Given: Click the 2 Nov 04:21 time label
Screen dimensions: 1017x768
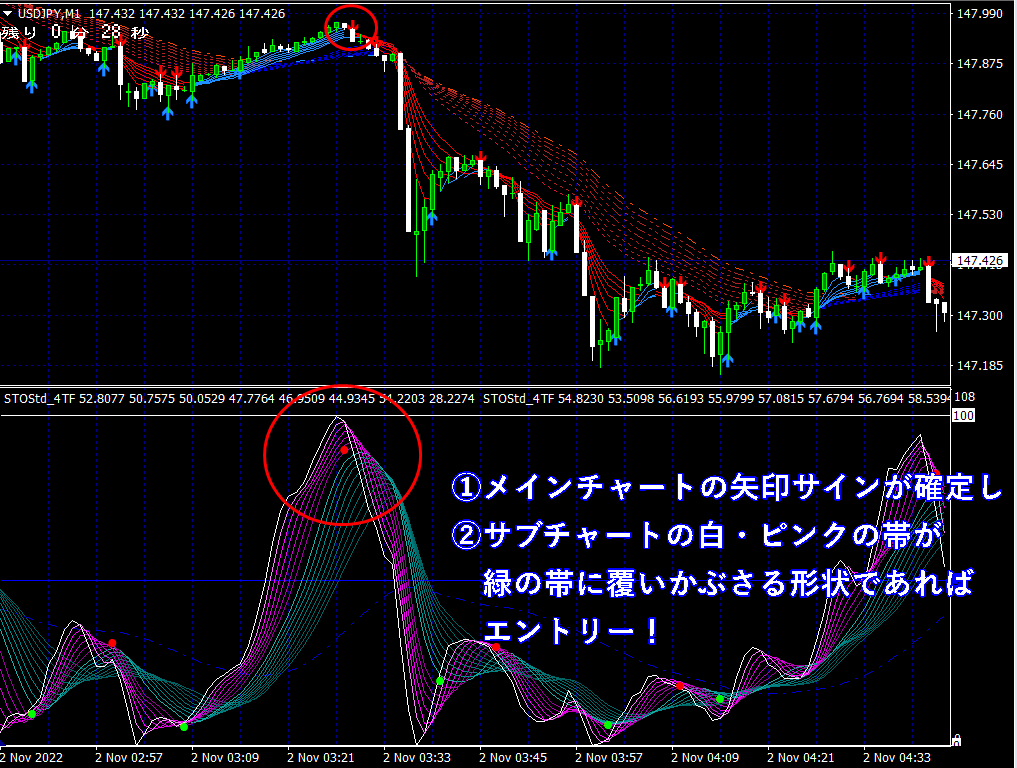Looking at the screenshot, I should 801,757.
